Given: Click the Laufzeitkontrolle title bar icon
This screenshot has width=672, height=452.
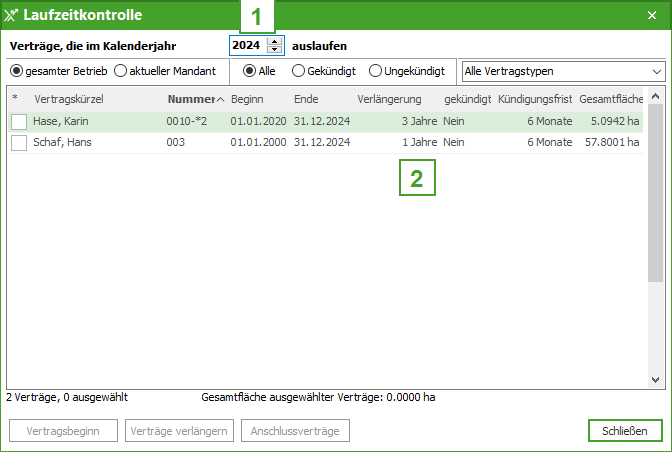Looking at the screenshot, I should (13, 15).
